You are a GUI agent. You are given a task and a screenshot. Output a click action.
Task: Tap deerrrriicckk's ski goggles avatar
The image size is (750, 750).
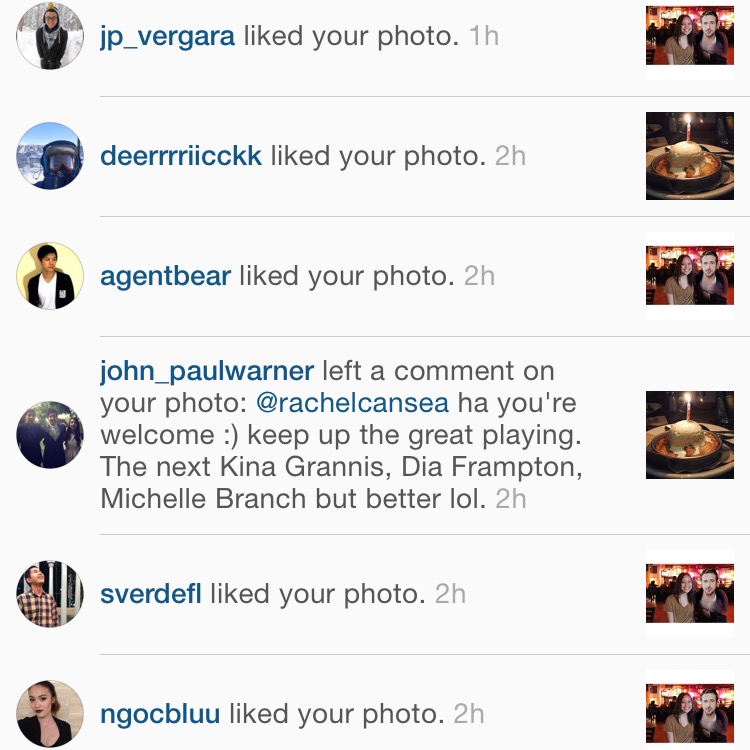pos(50,156)
